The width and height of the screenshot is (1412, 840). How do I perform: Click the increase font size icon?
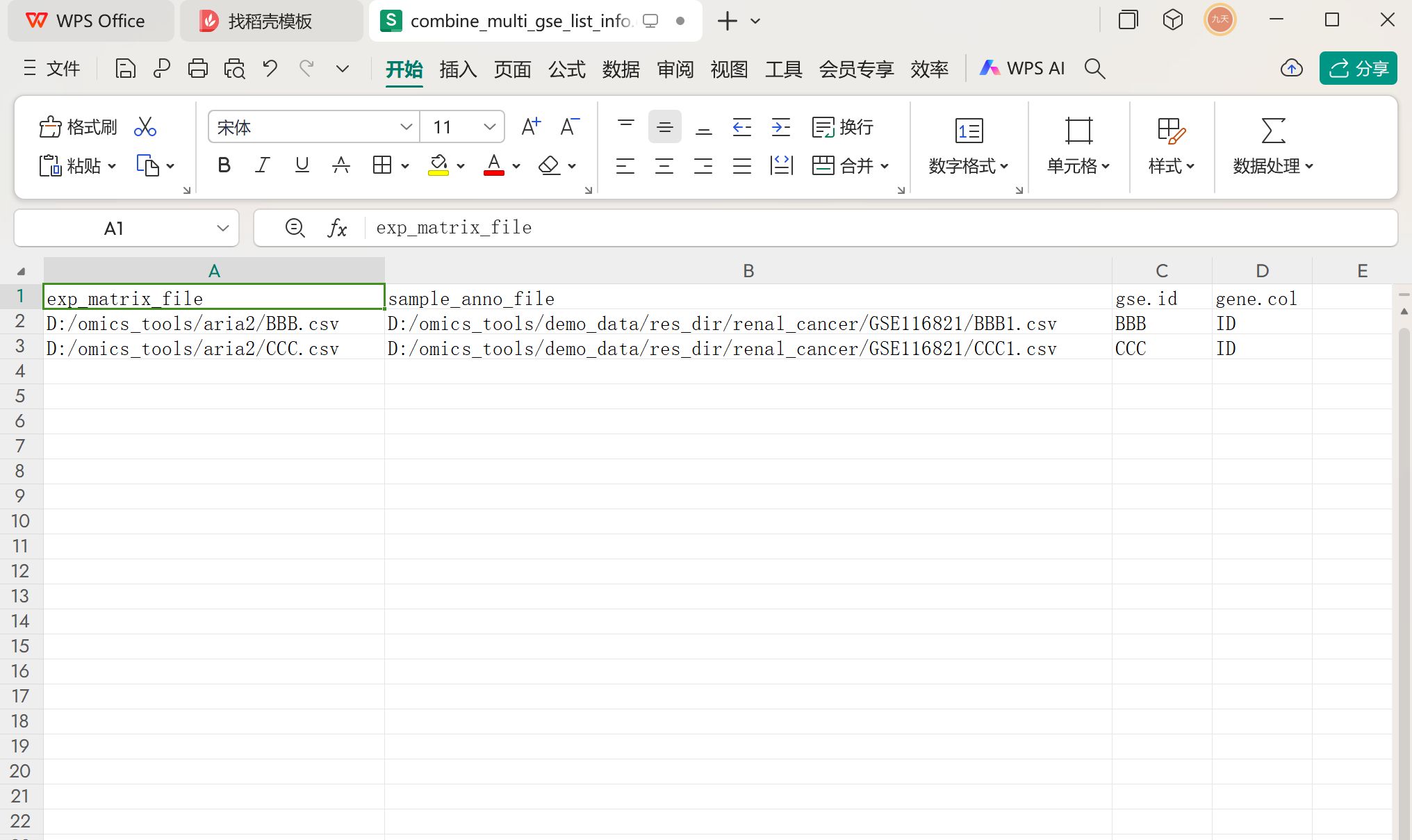pos(531,127)
